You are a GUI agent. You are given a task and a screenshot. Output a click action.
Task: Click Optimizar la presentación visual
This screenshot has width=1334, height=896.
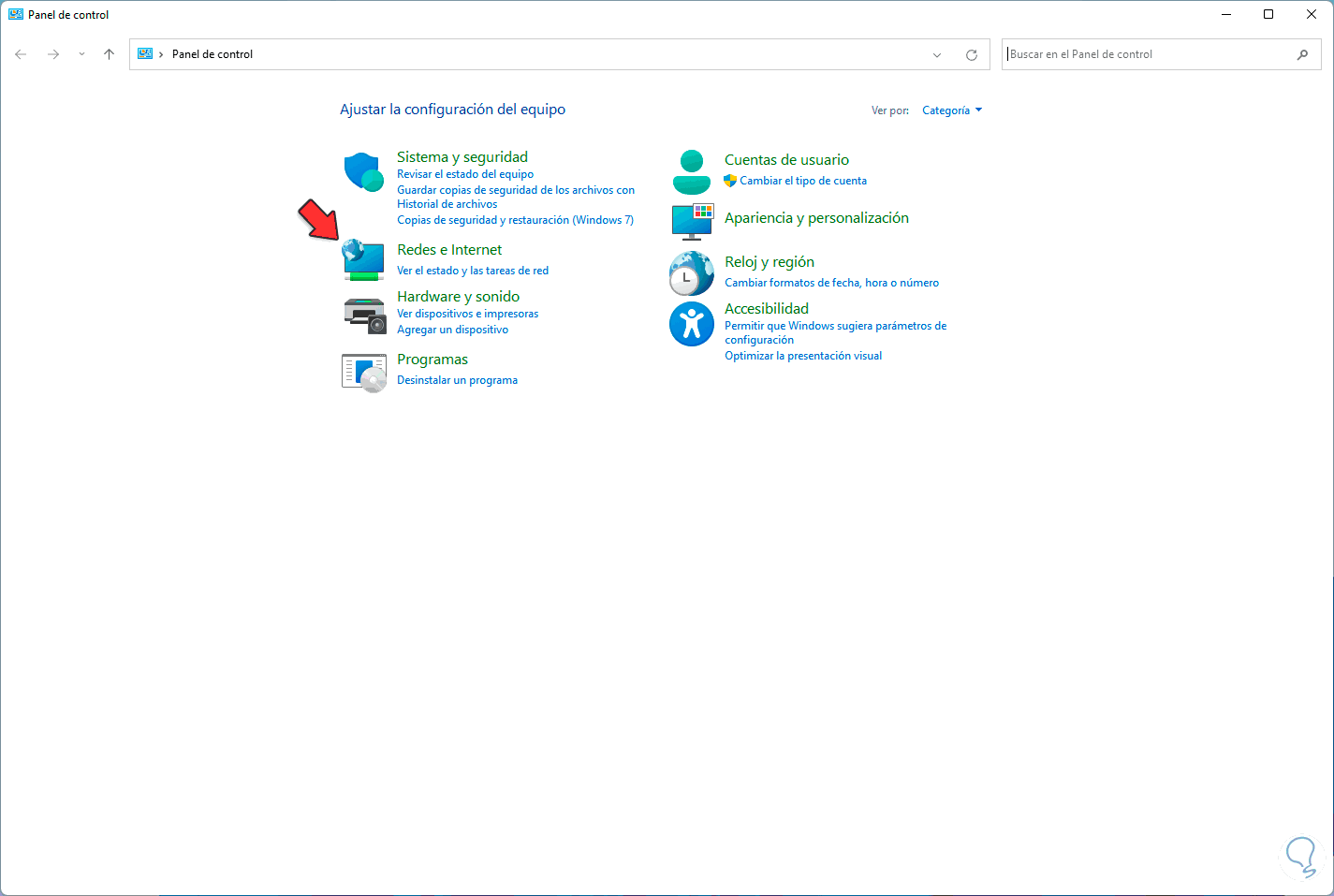click(803, 356)
